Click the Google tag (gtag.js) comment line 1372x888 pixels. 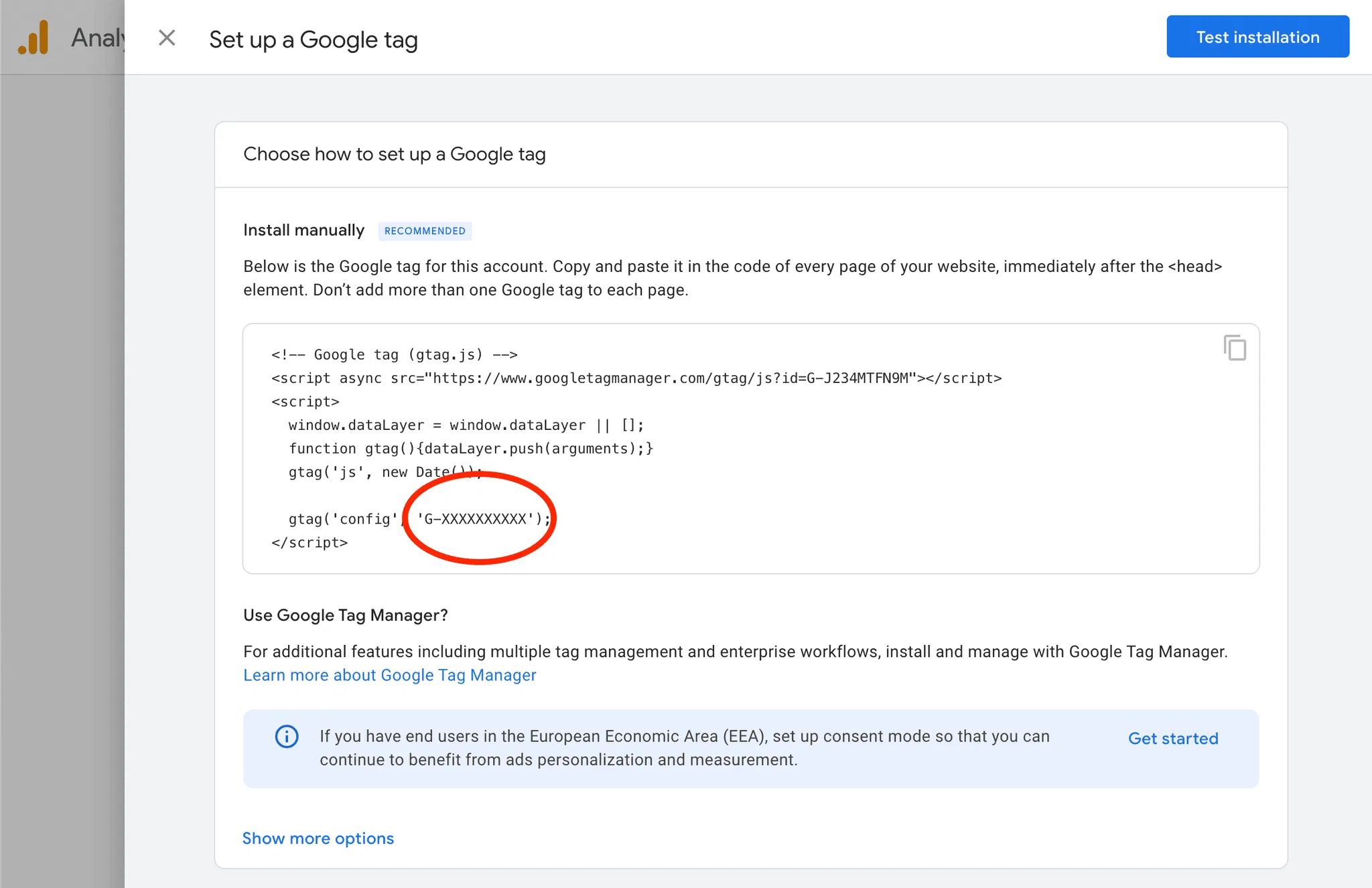click(x=394, y=355)
